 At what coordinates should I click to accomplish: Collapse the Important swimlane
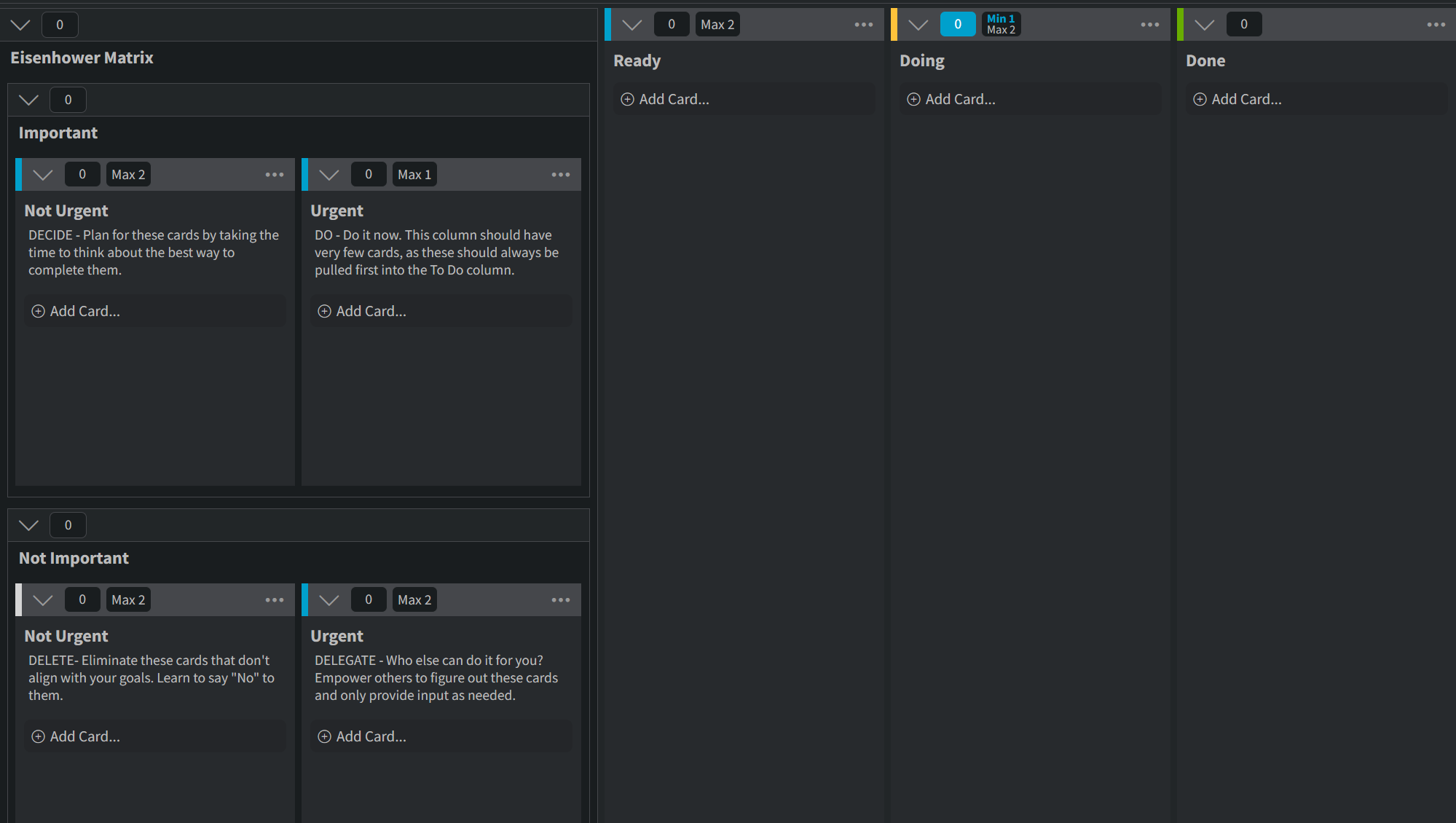(29, 101)
